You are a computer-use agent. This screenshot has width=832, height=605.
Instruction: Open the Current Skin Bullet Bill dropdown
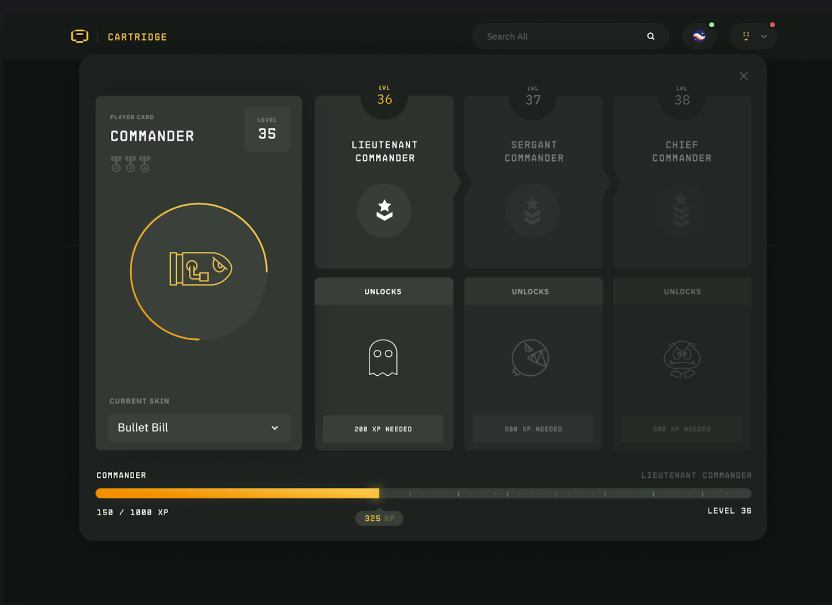[x=199, y=428]
